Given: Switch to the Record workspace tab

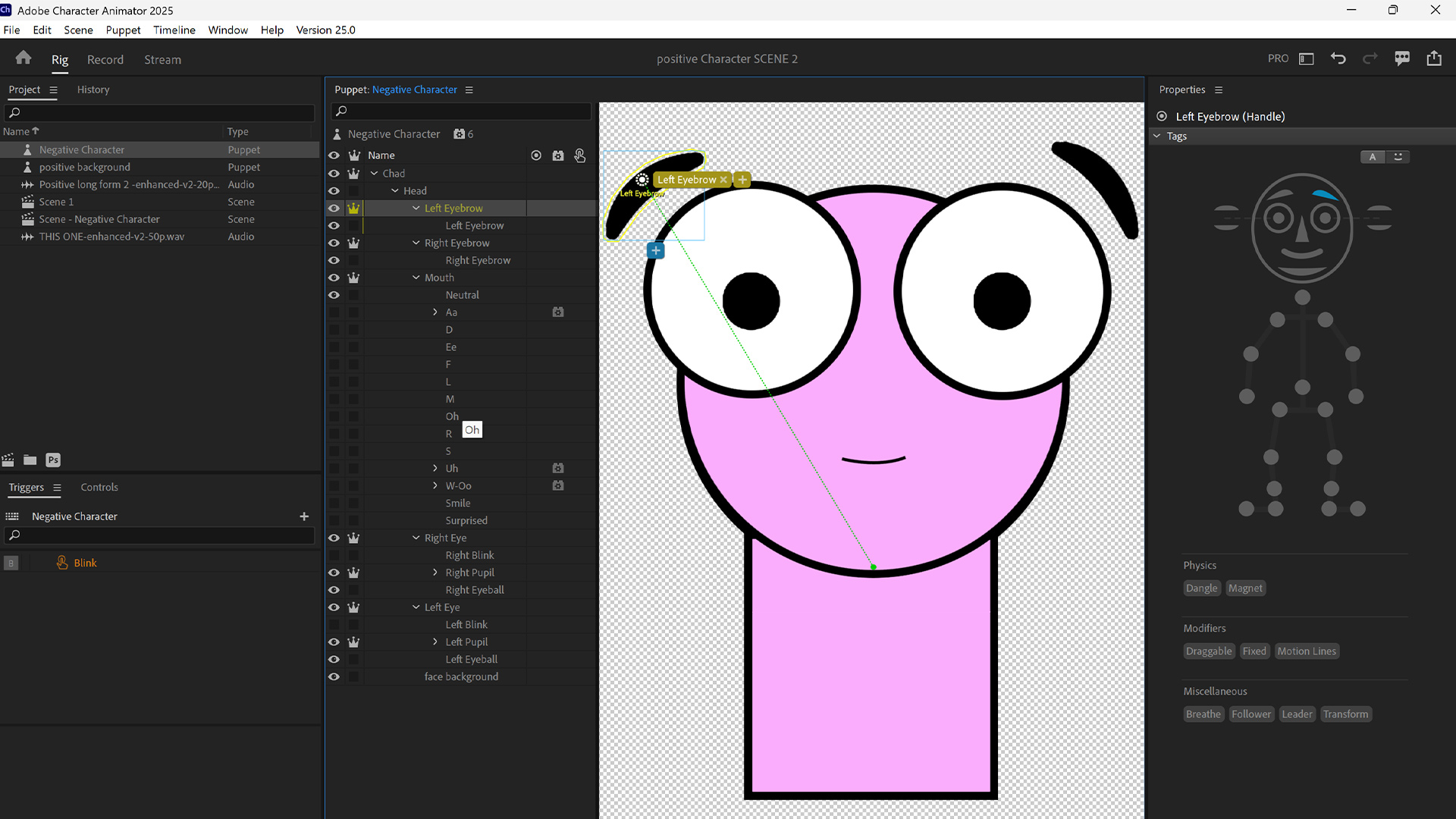Looking at the screenshot, I should [x=105, y=59].
